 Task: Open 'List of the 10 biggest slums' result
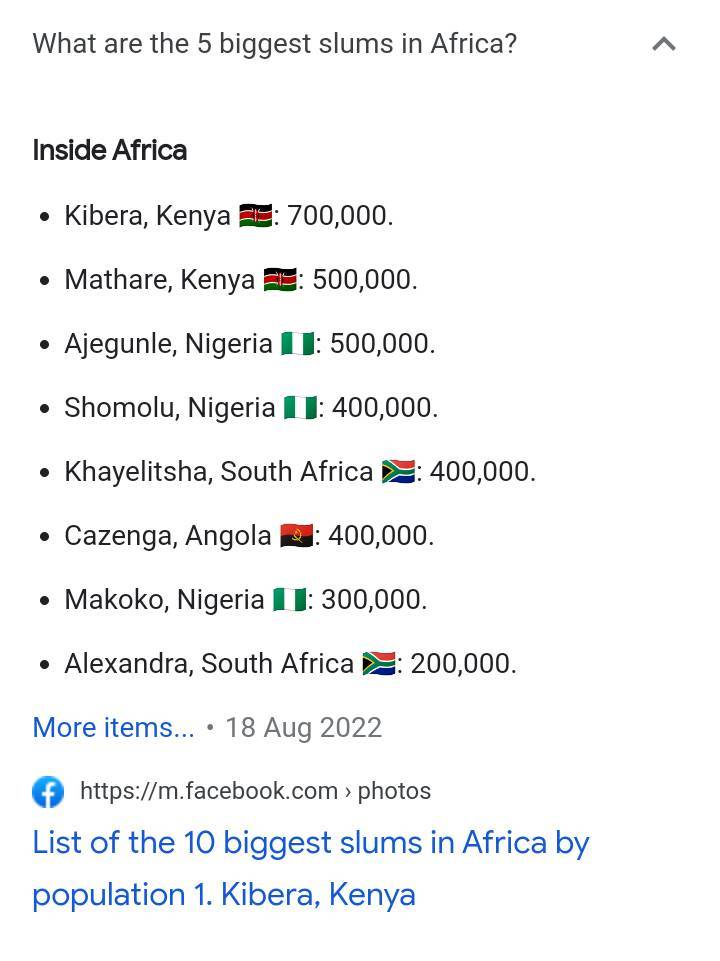pos(310,868)
